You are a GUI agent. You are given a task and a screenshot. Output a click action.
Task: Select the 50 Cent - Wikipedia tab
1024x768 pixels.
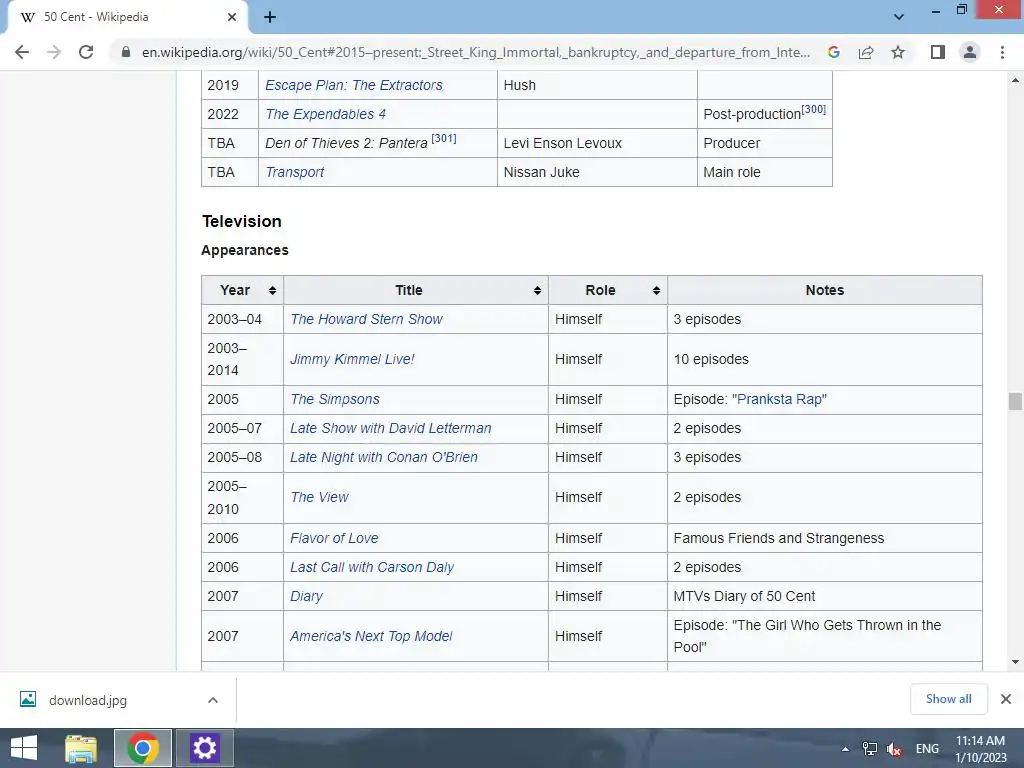127,18
